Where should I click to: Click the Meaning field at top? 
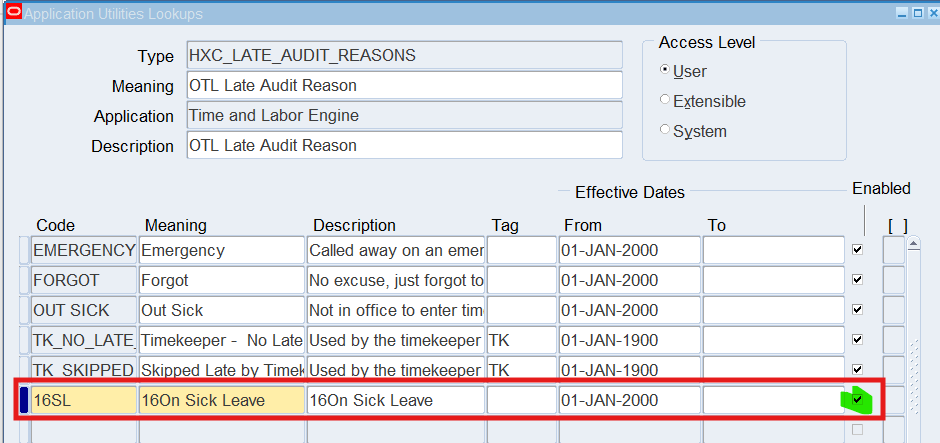tap(404, 85)
